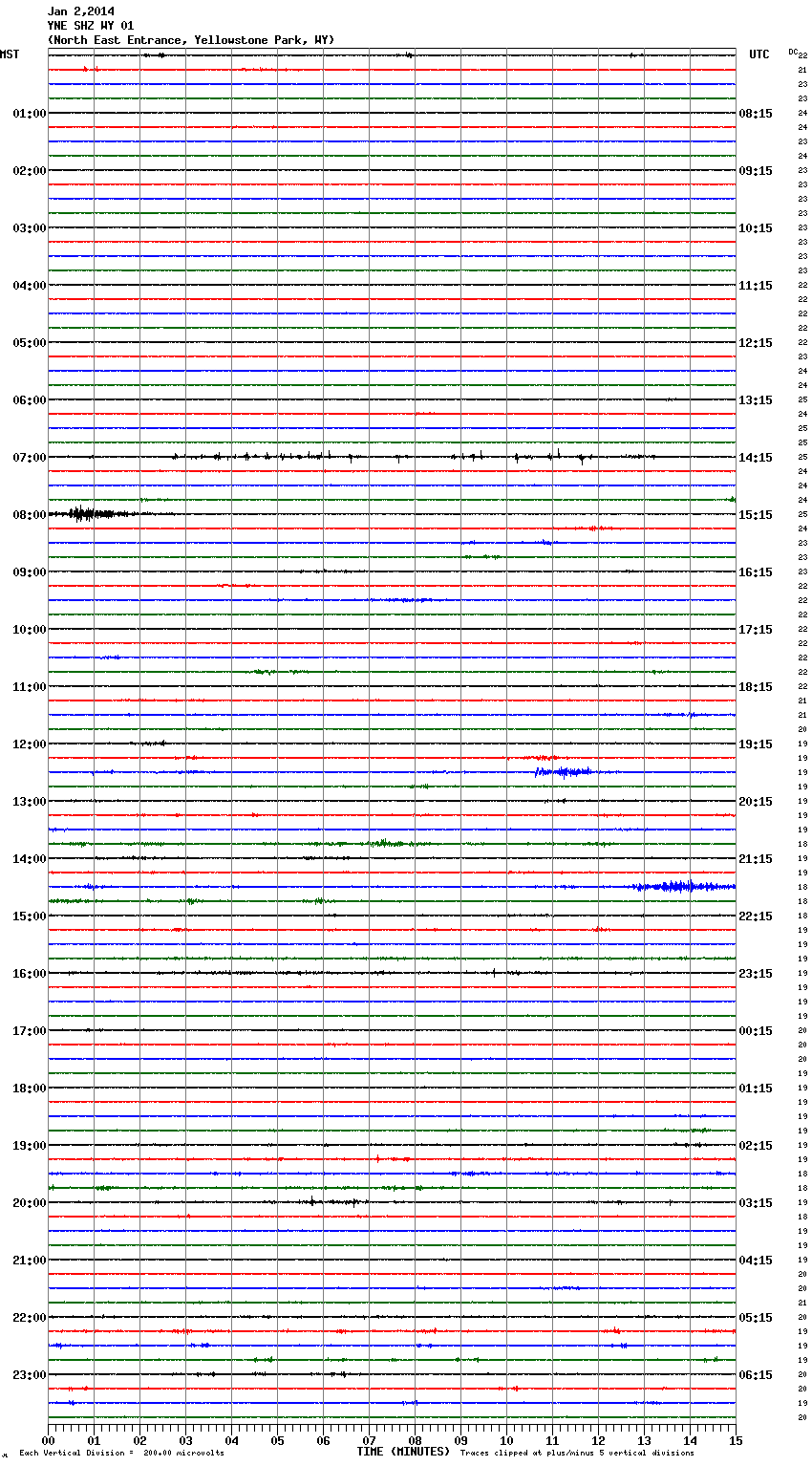Screen dimensions: 812x1466
Task: Click the Traces clipped at plus/minus 5 note
Action: click(577, 1453)
